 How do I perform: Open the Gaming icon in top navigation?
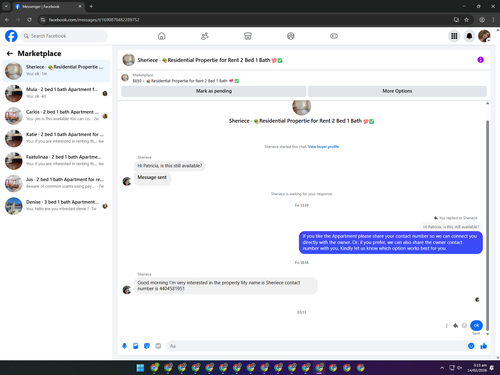334,36
